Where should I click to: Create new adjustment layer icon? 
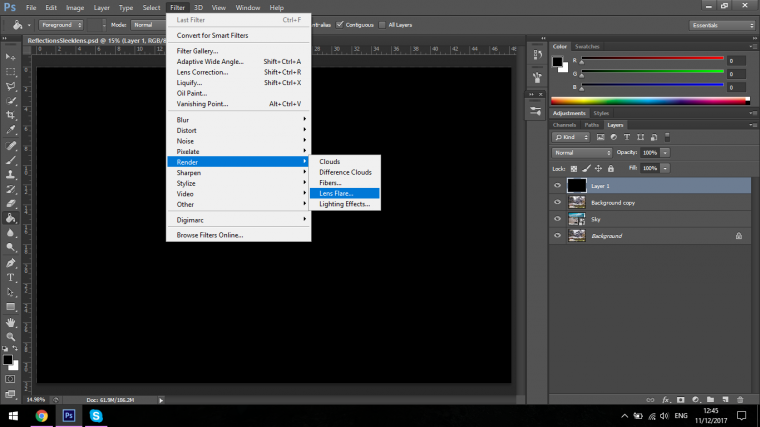696,400
